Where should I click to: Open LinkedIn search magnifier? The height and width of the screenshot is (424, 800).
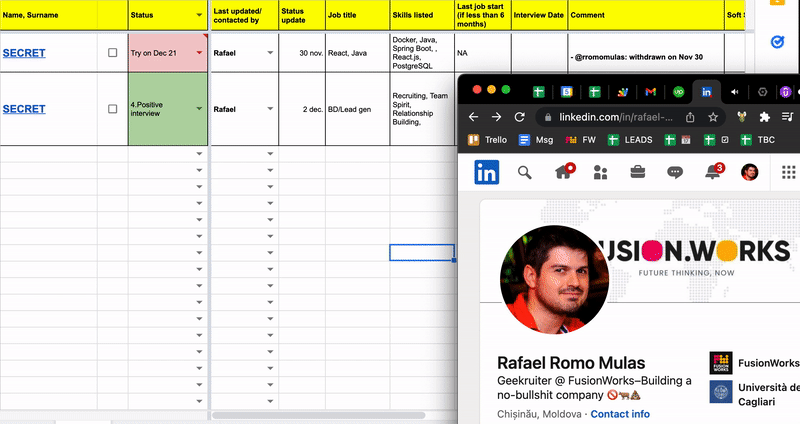coord(524,173)
